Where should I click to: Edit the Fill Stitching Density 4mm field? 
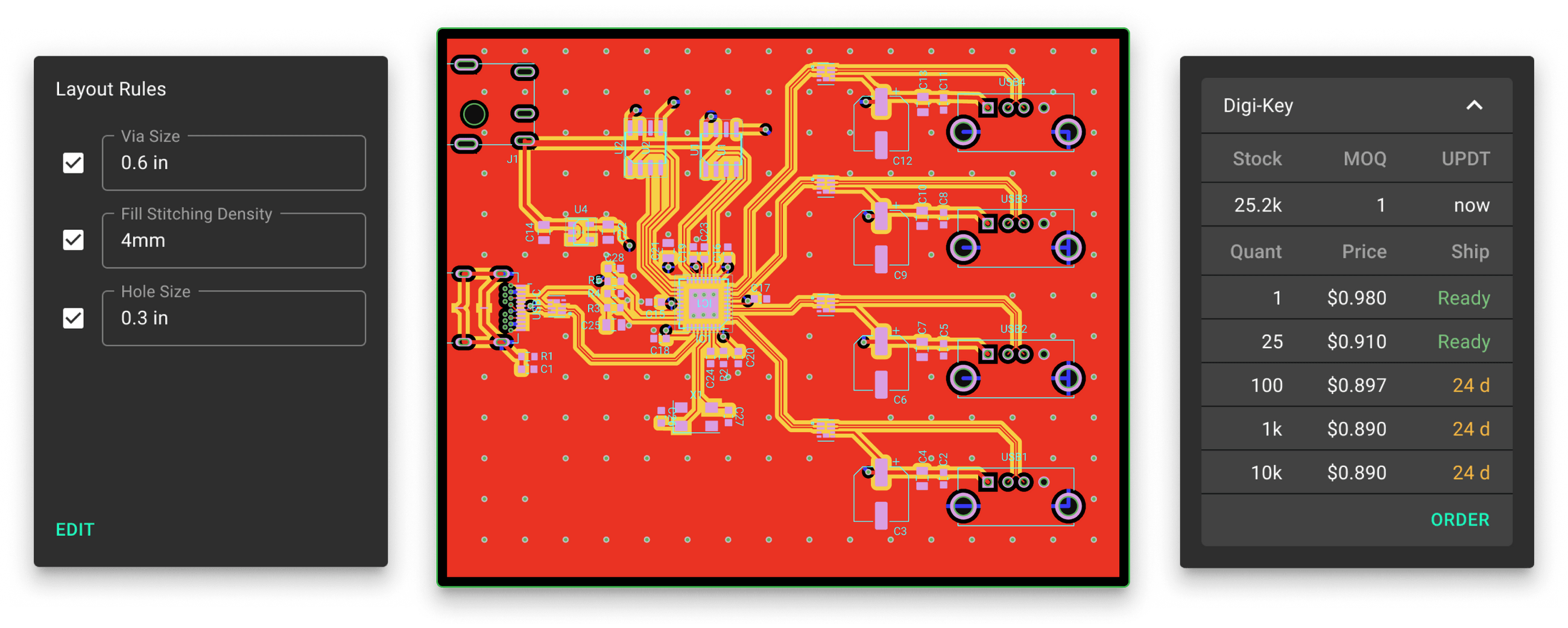pos(233,241)
